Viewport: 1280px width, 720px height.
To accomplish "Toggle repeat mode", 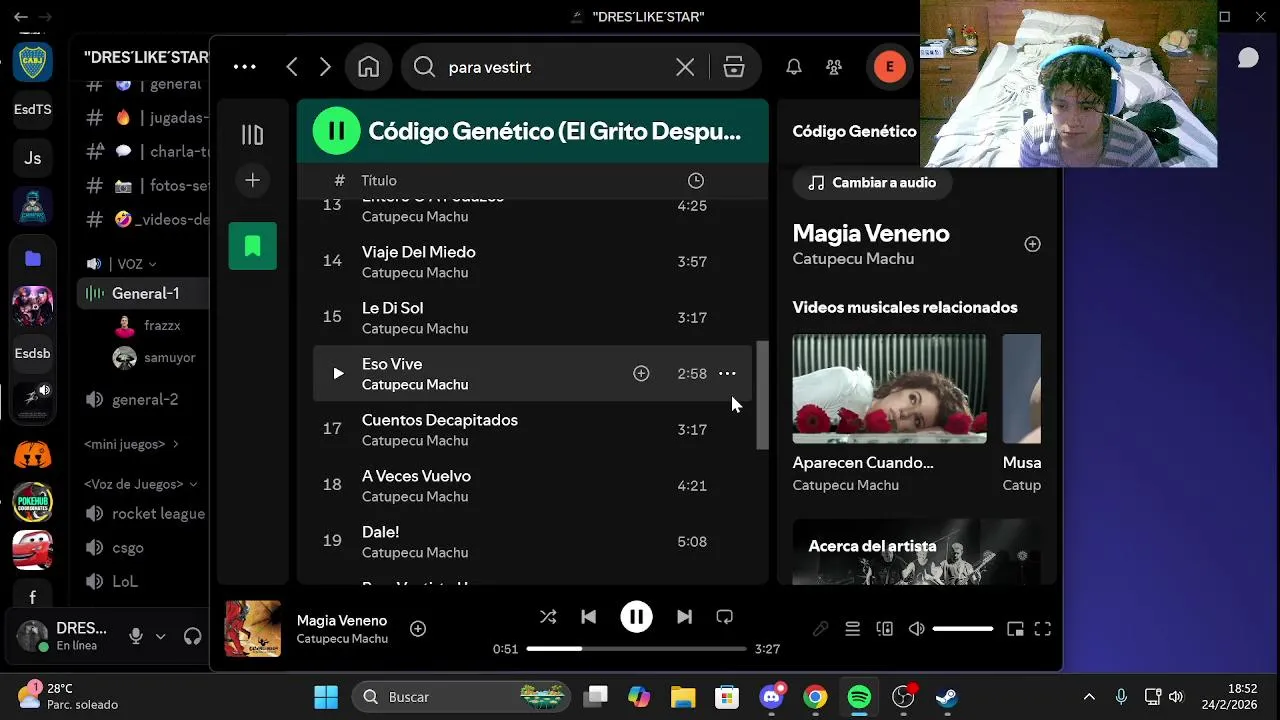I will (x=725, y=617).
